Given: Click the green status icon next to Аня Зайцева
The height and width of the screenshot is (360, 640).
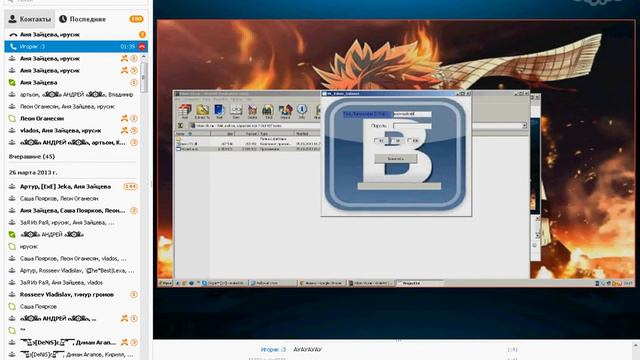Looking at the screenshot, I should click(x=12, y=82).
